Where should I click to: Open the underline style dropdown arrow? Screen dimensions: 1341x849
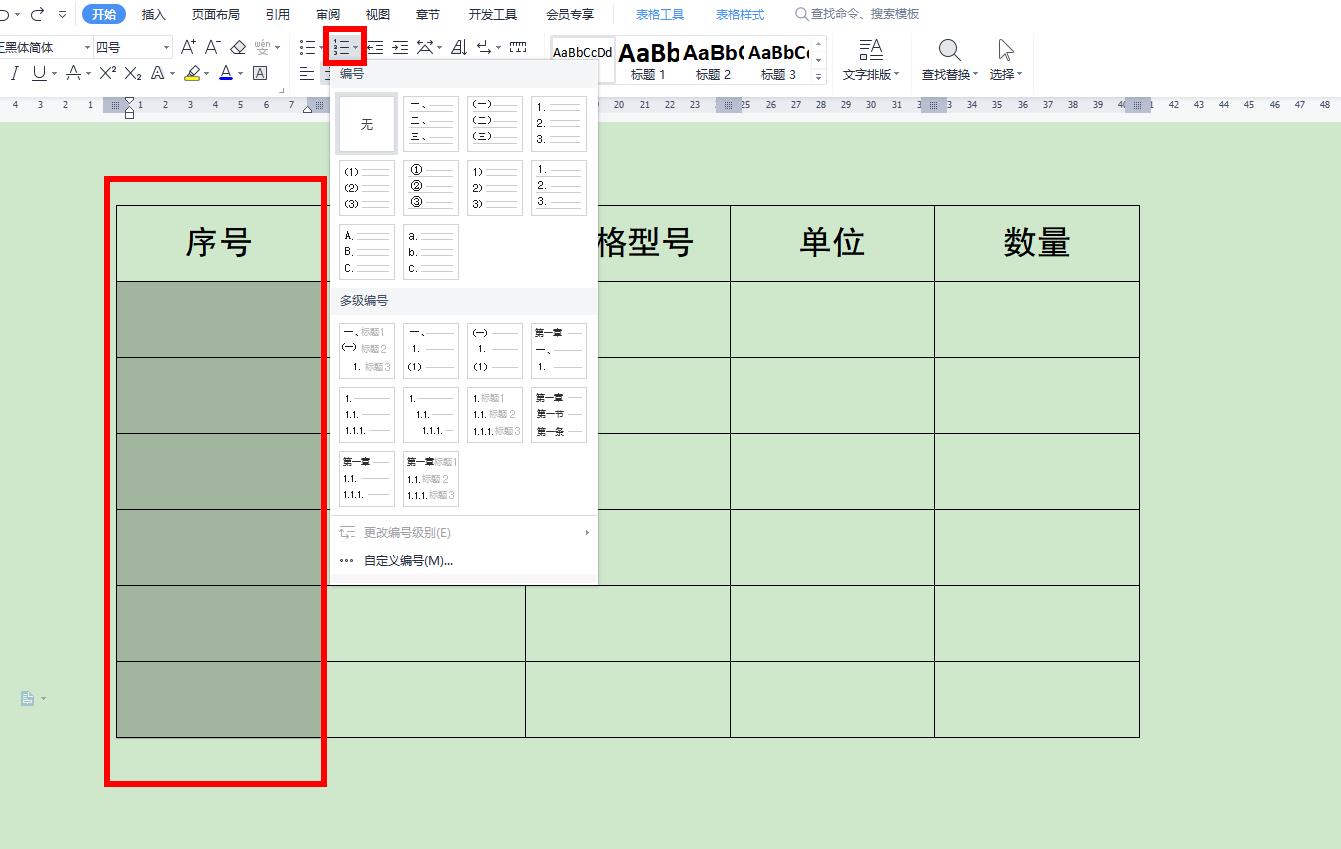tap(53, 74)
